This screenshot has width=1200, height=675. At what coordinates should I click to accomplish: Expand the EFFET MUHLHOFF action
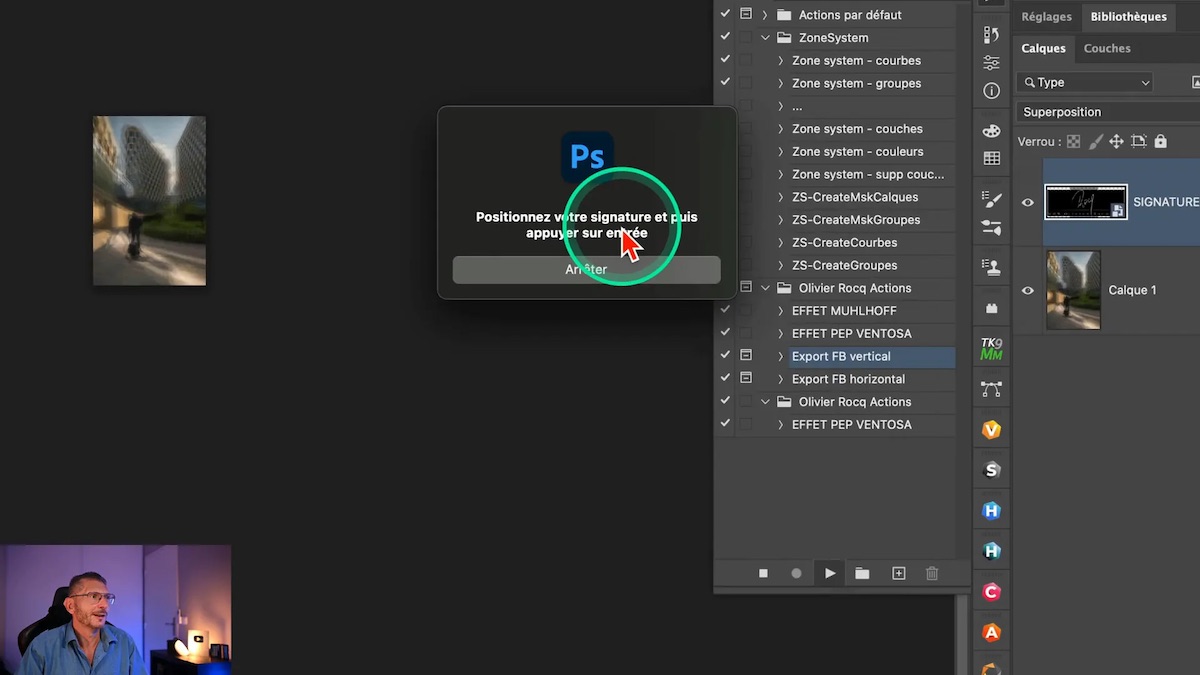click(781, 311)
